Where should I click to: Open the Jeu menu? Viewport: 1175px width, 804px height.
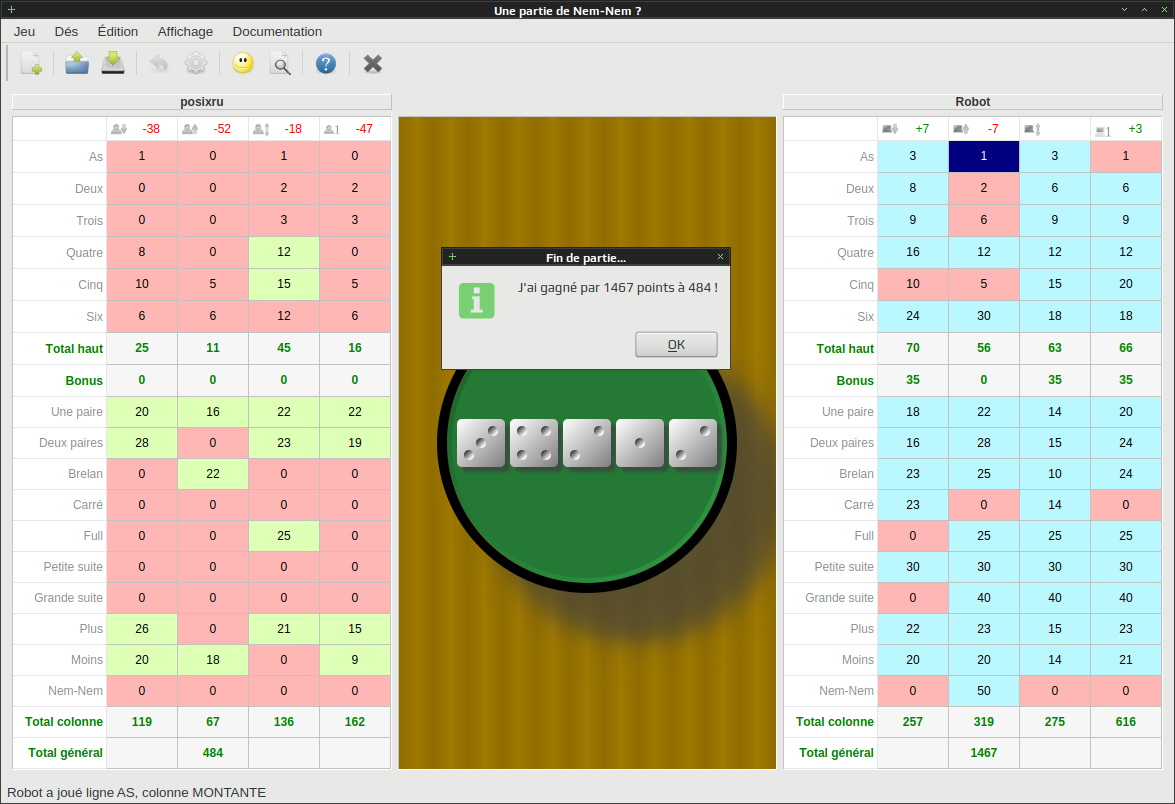[x=25, y=31]
